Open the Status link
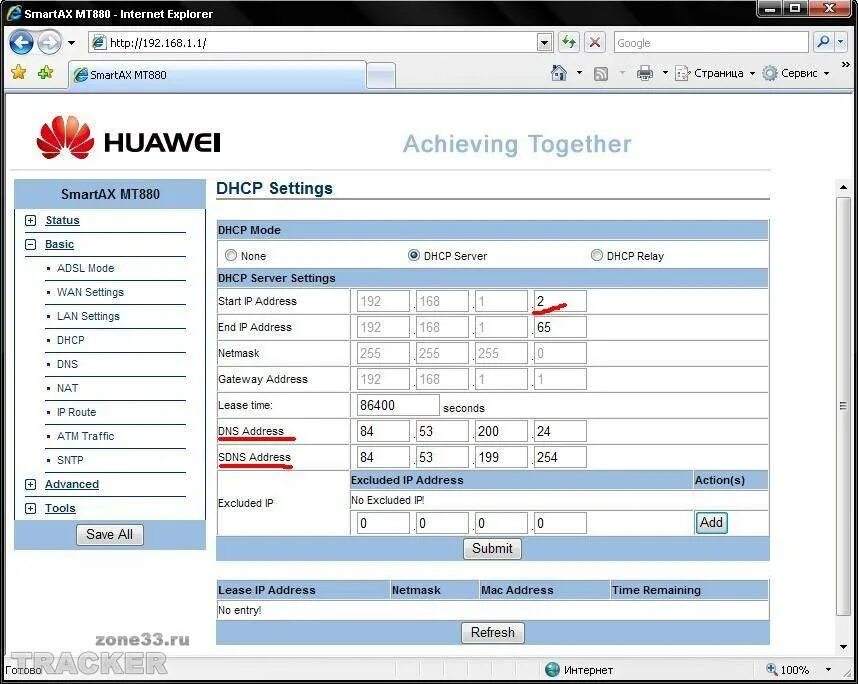The height and width of the screenshot is (684, 858). coord(62,220)
